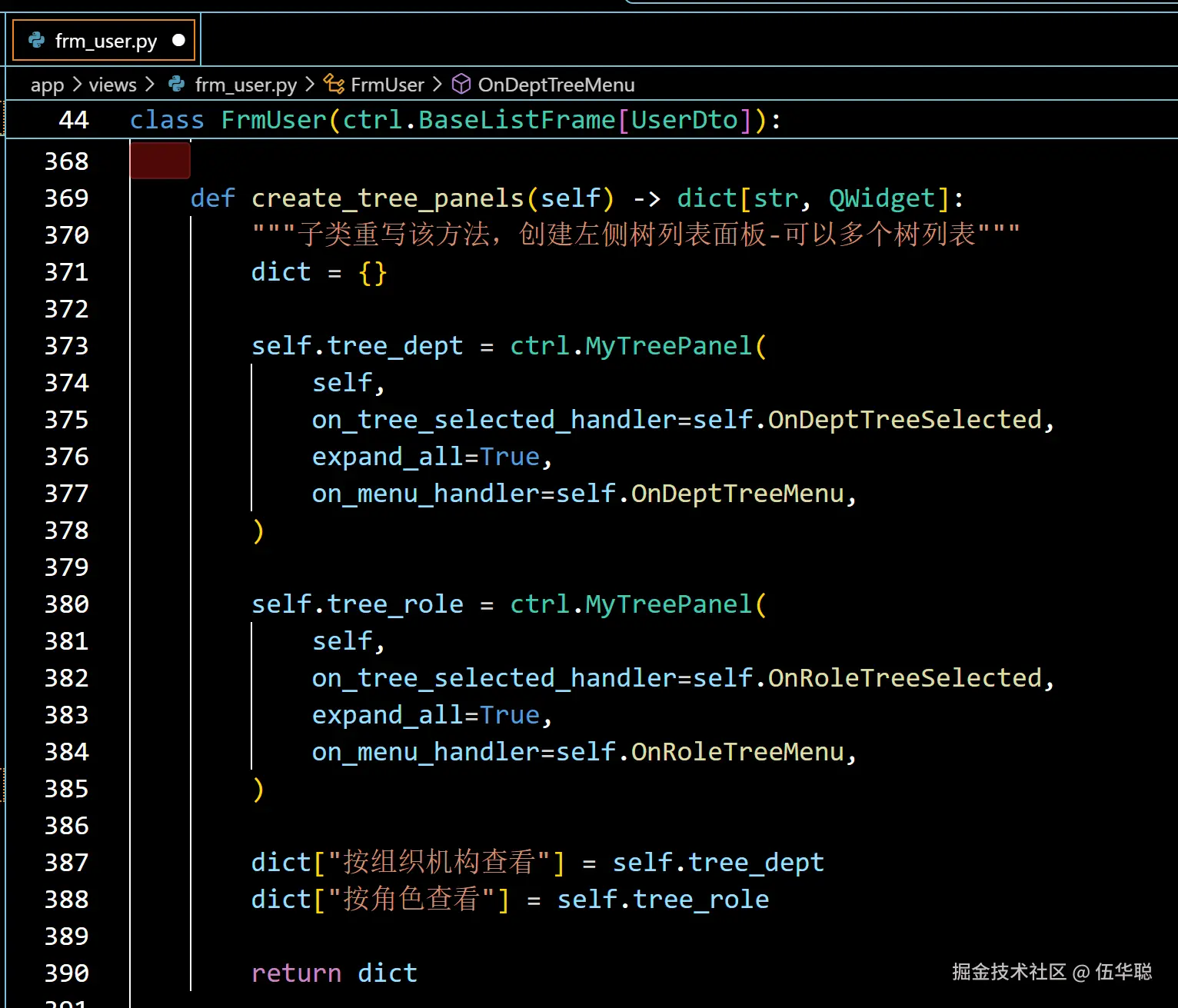1178x1008 pixels.
Task: Click 'UserDto' in the class header
Action: pyautogui.click(x=684, y=120)
